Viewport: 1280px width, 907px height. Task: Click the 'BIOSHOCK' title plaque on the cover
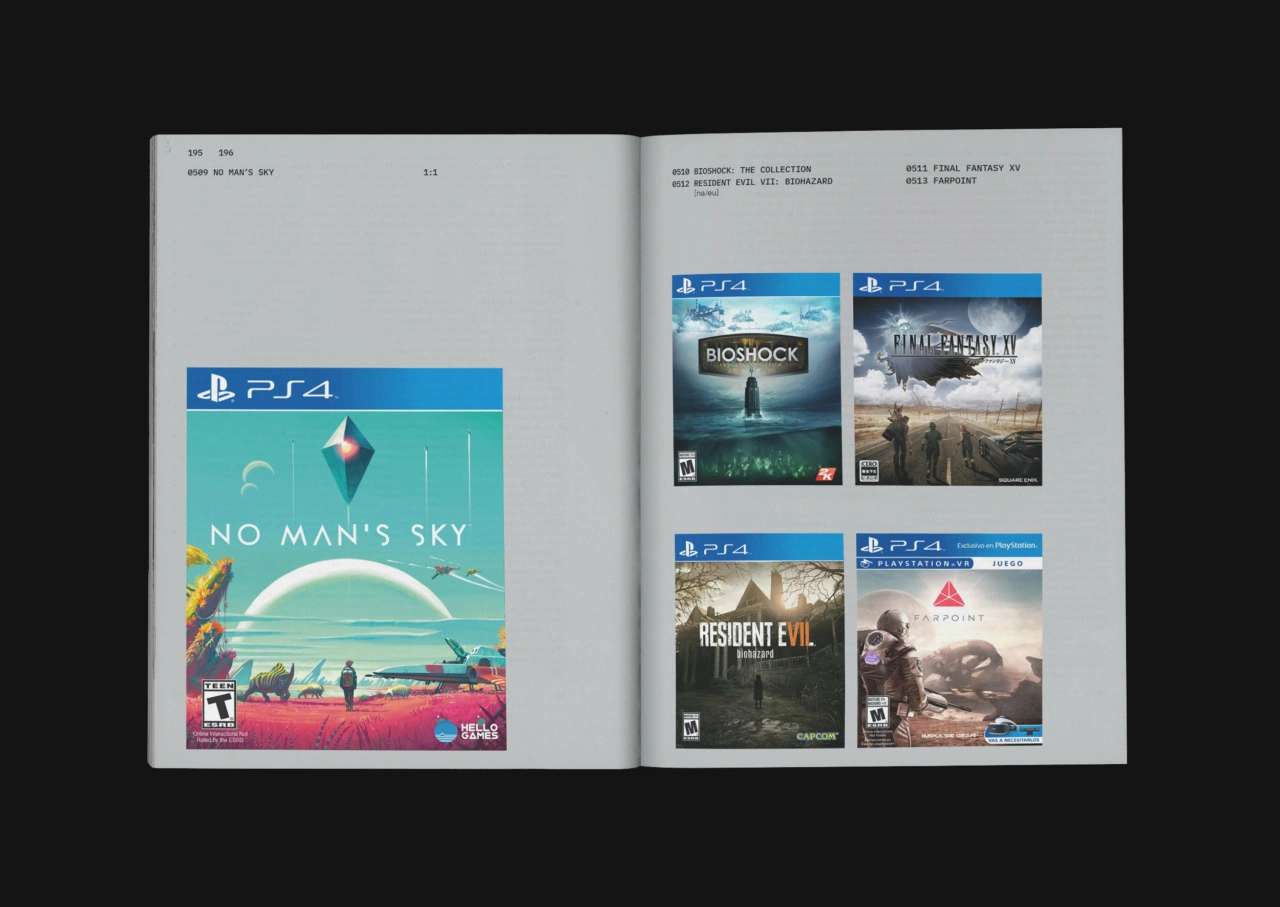(752, 355)
